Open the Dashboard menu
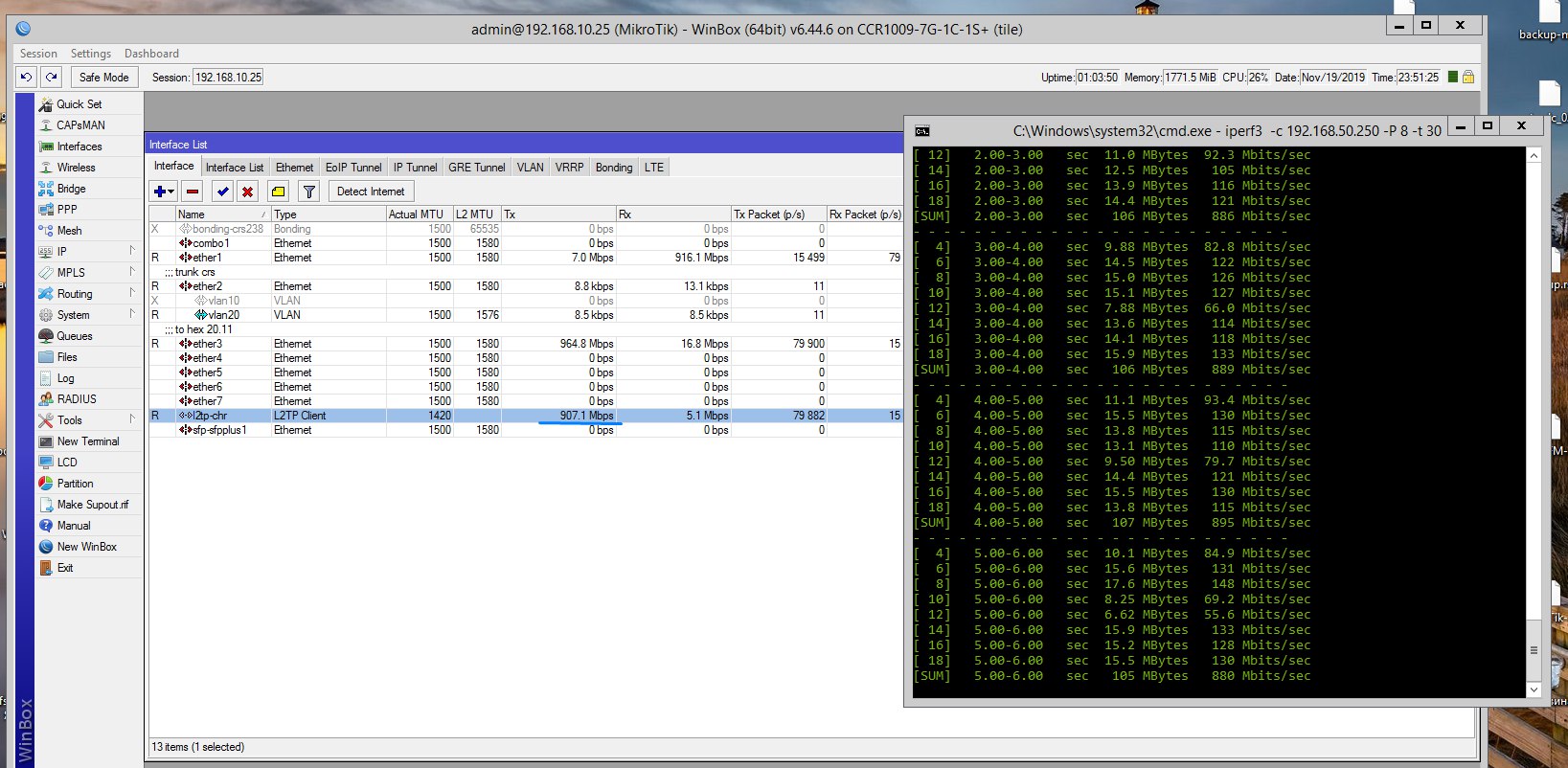This screenshot has width=1568, height=768. click(x=151, y=54)
